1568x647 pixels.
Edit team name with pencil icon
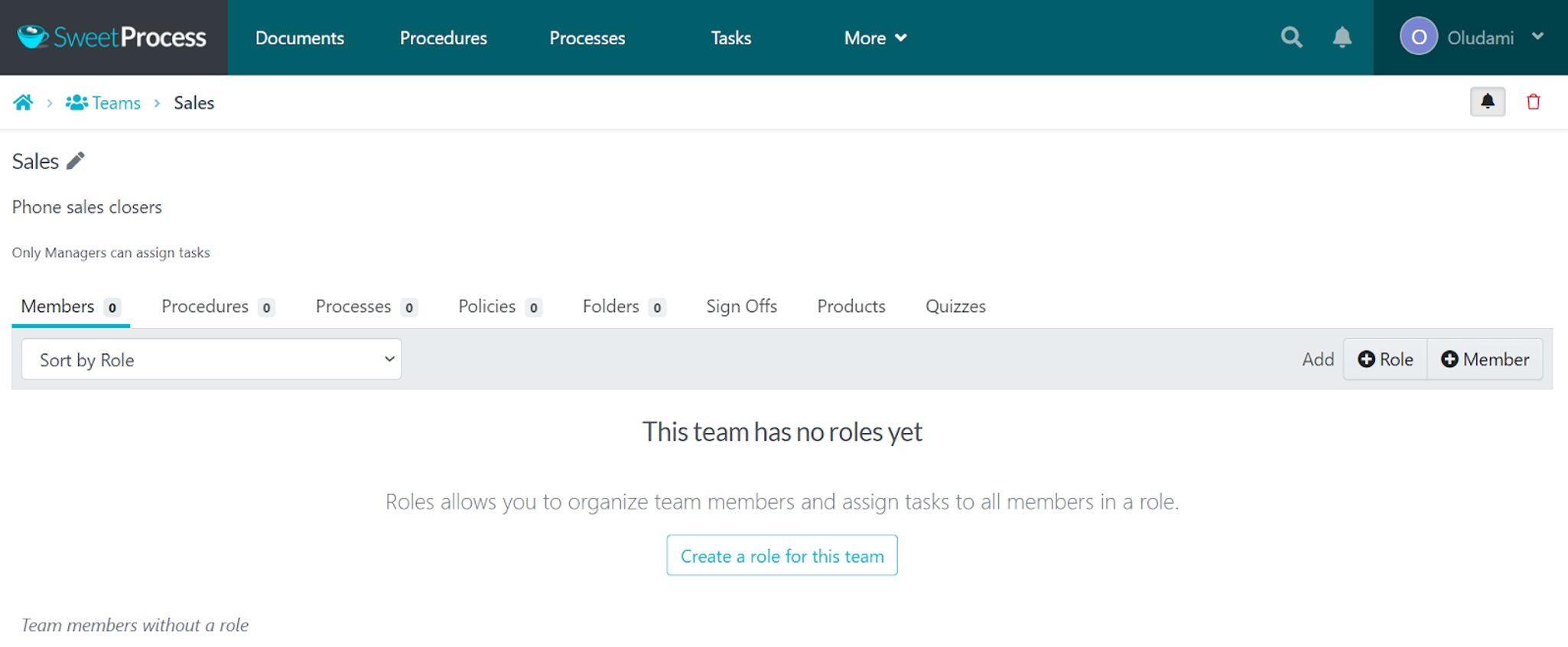76,161
